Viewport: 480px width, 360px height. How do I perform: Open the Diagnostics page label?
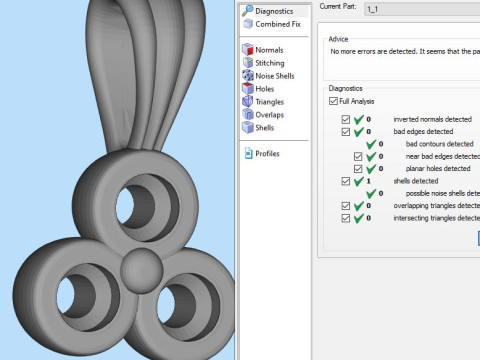point(274,11)
